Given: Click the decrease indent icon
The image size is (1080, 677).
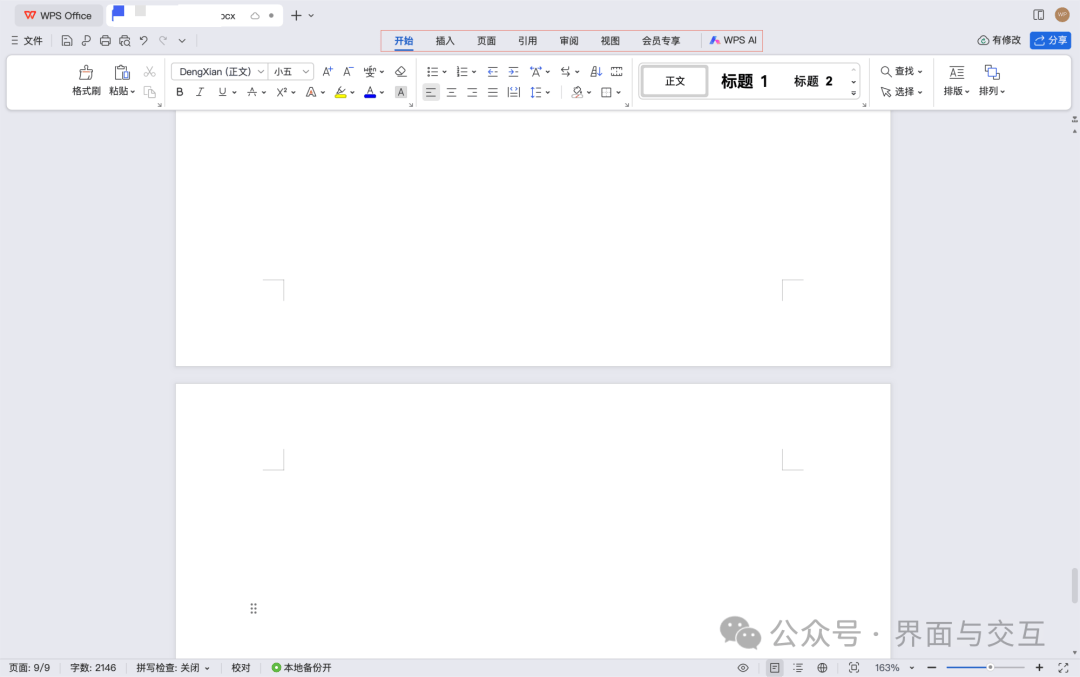Looking at the screenshot, I should [493, 71].
